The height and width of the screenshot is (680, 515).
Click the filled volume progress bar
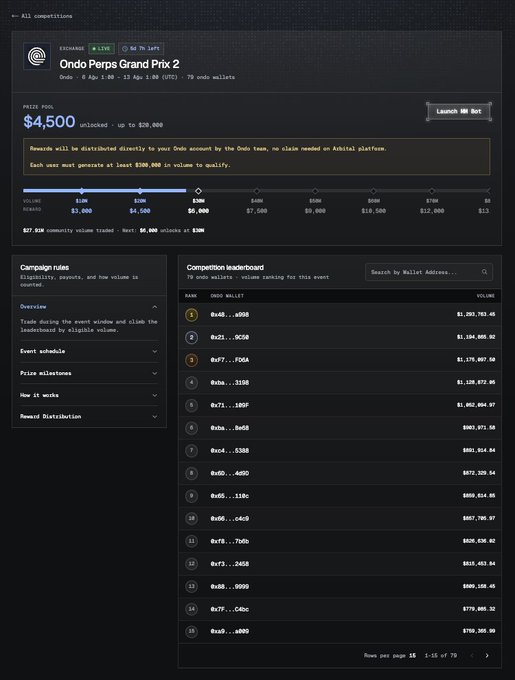104,190
